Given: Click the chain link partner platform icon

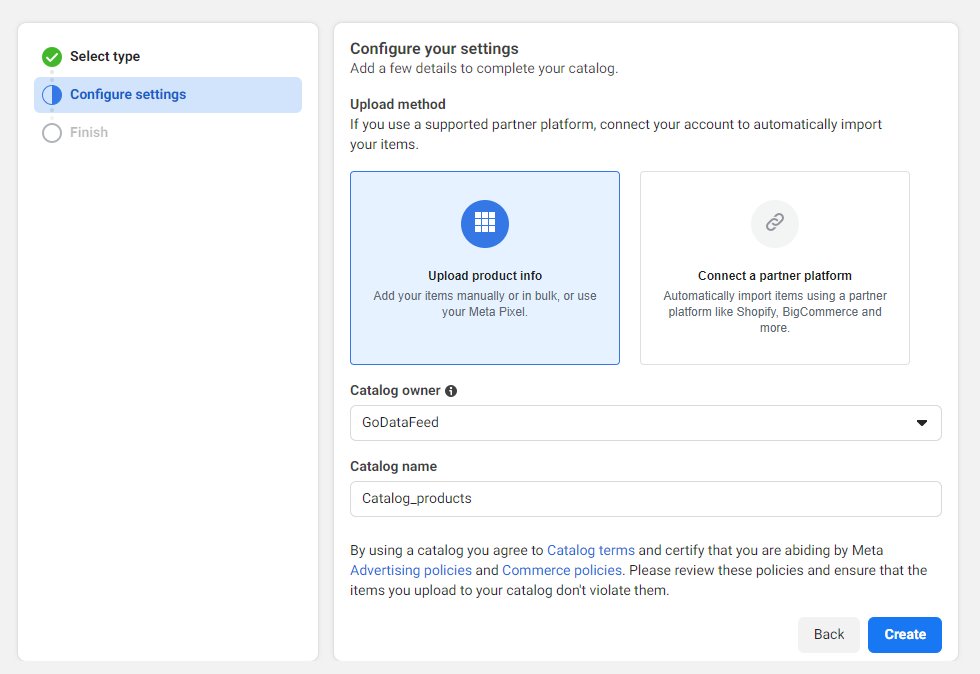Looking at the screenshot, I should point(775,224).
